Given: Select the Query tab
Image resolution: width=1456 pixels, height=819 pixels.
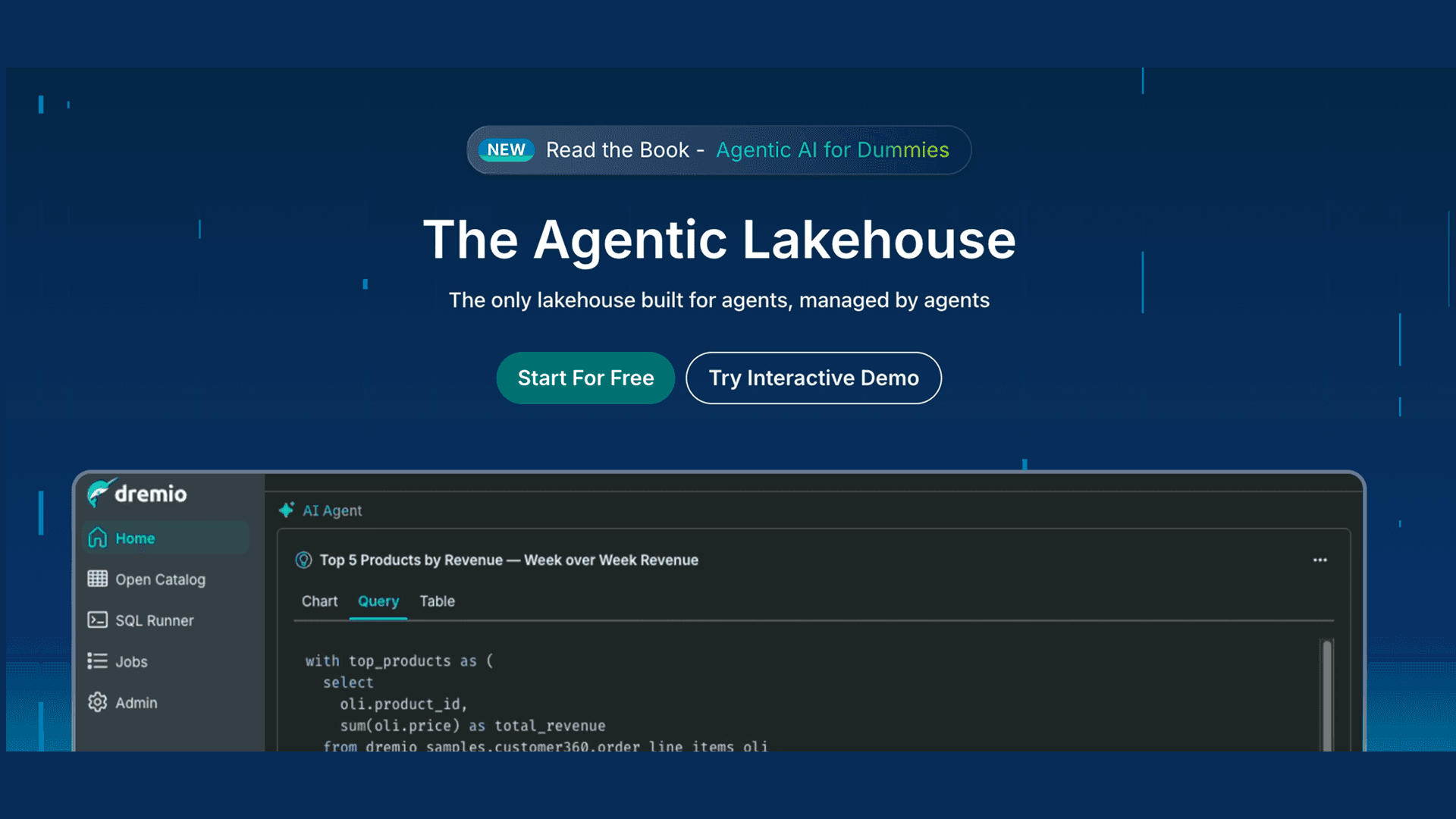Looking at the screenshot, I should 378,601.
